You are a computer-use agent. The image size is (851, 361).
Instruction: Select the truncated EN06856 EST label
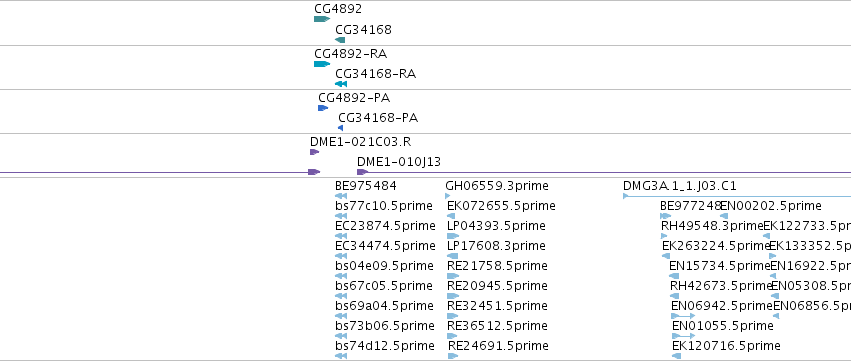(812, 306)
